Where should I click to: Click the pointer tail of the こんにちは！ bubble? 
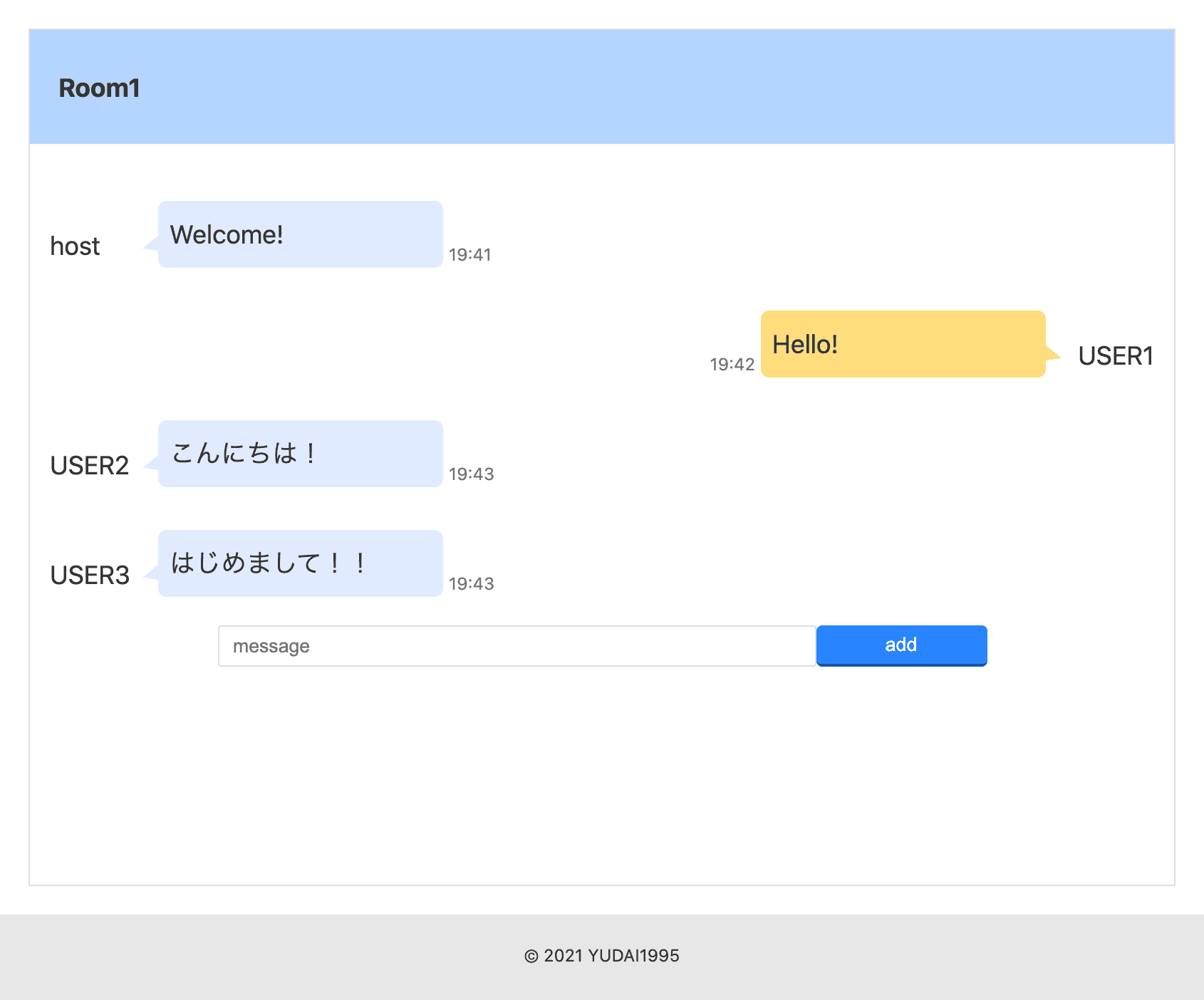pyautogui.click(x=152, y=464)
